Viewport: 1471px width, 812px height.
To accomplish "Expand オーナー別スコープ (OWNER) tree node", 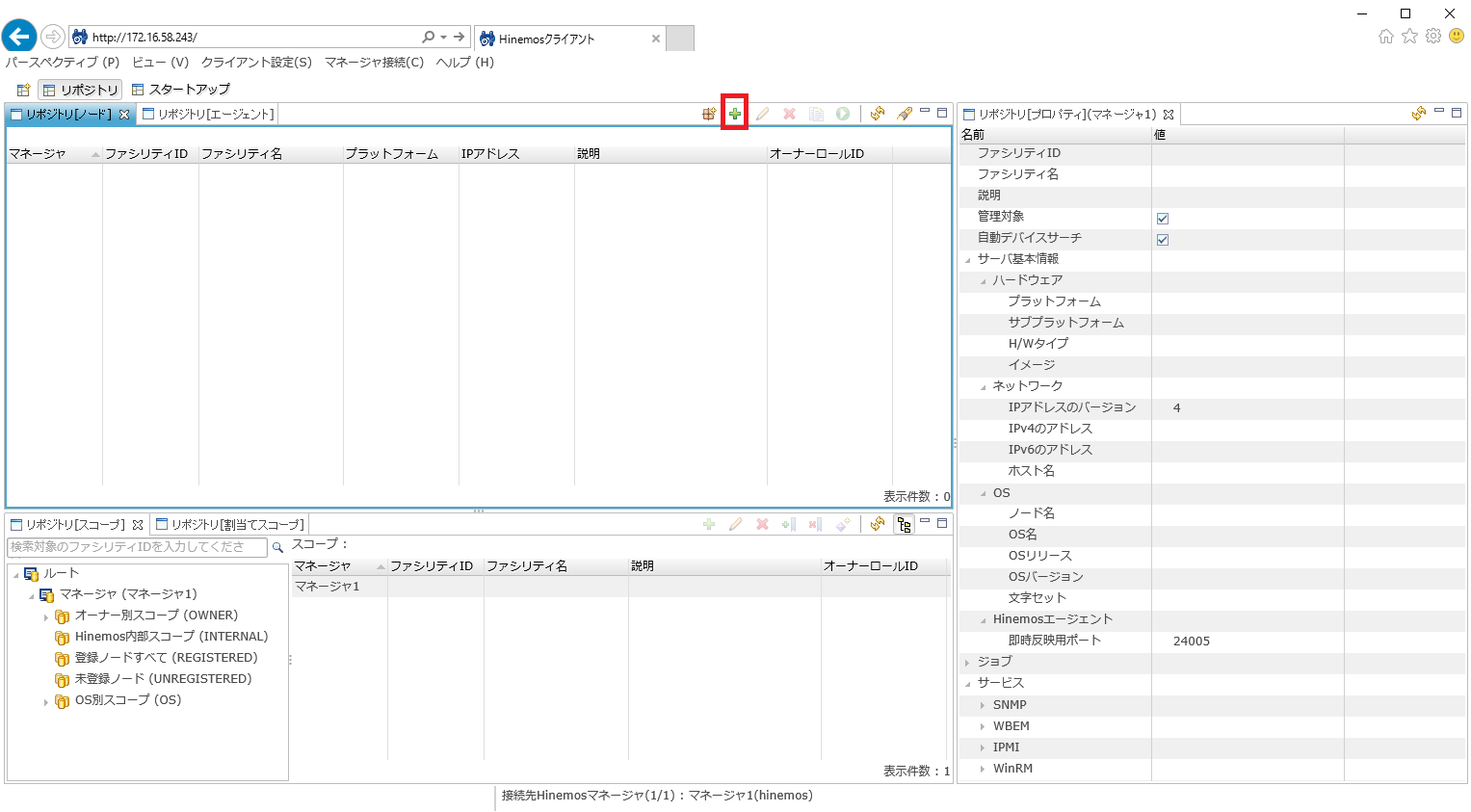I will [x=46, y=616].
